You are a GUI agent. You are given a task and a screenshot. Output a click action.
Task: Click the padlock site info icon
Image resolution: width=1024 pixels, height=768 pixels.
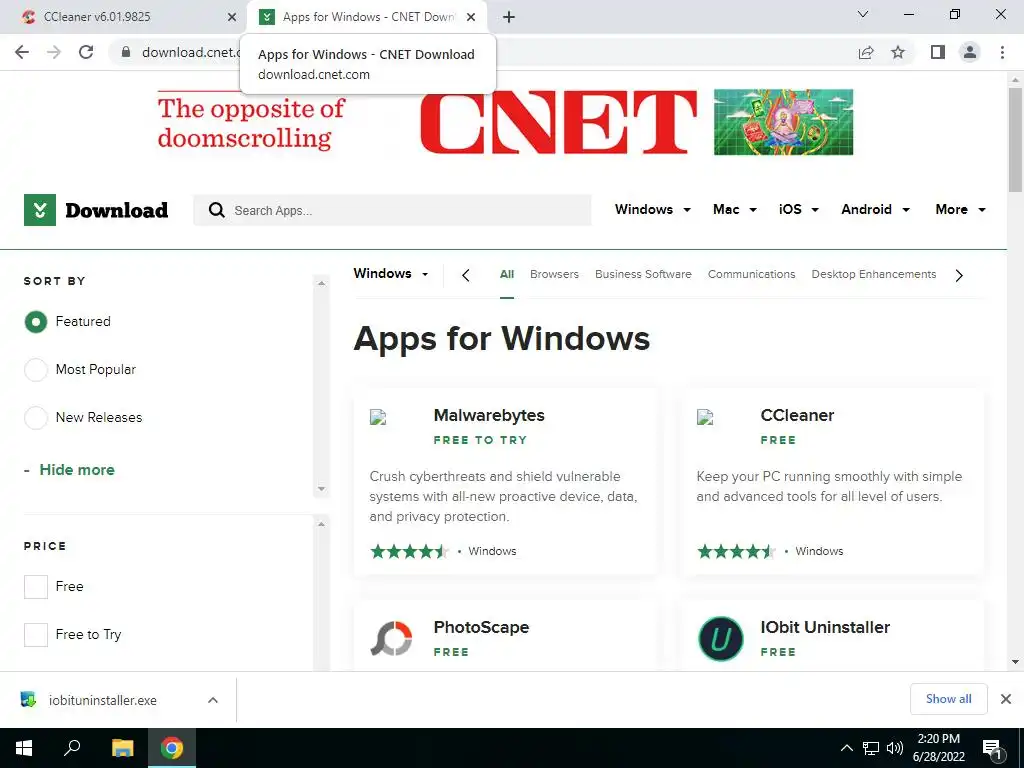tap(126, 52)
